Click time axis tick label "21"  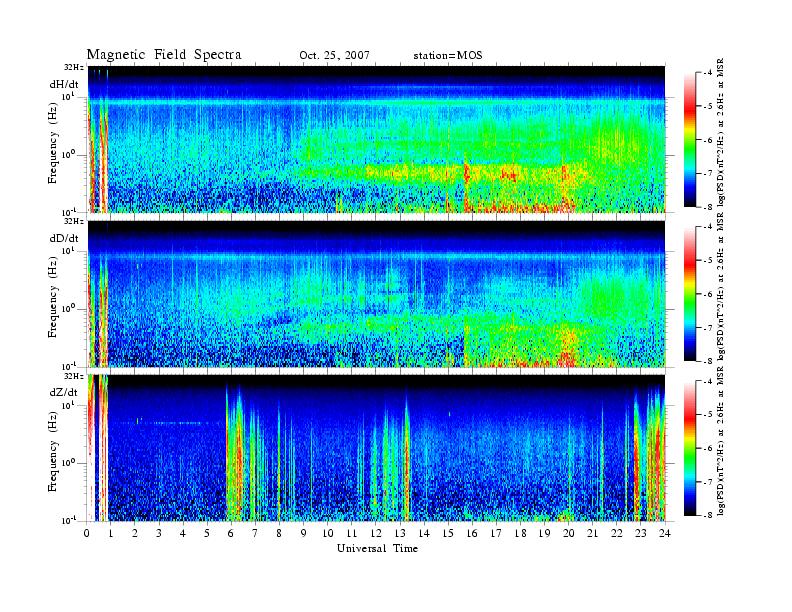592,534
